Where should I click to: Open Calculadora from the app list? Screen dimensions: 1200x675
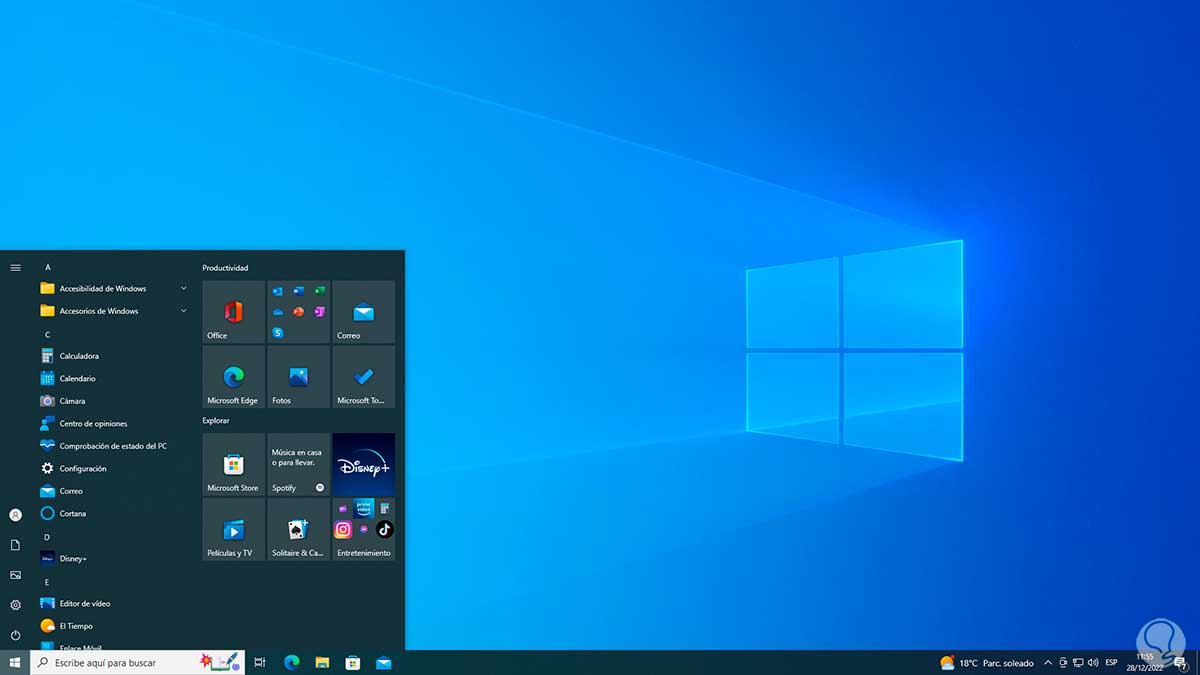(x=114, y=356)
